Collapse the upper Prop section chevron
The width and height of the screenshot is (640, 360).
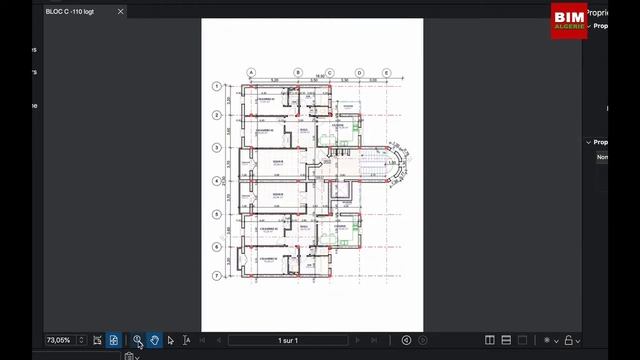pyautogui.click(x=589, y=26)
